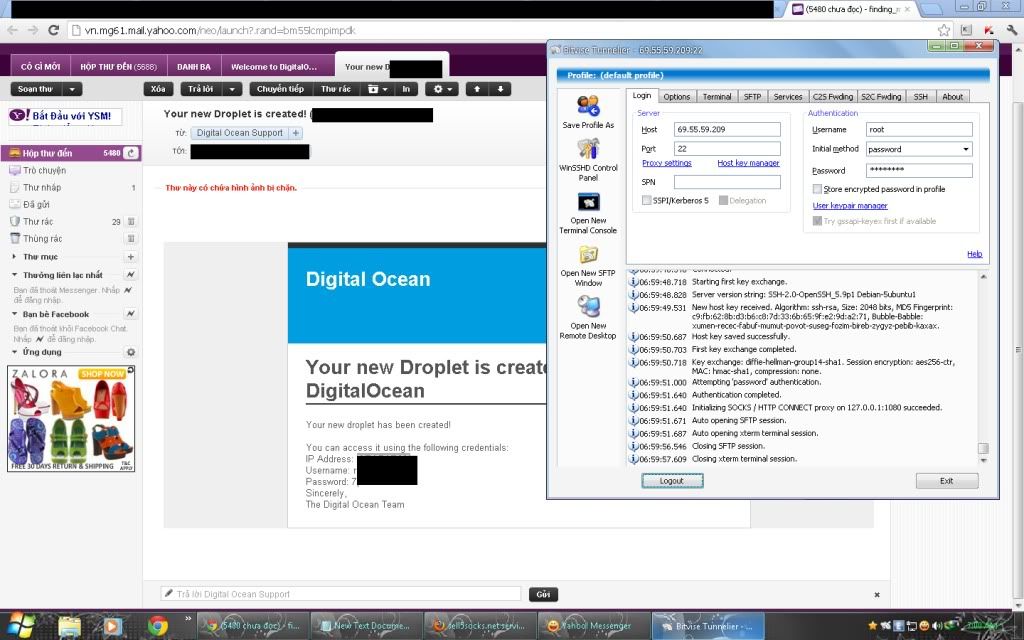The image size is (1024, 640).
Task: Collapse Thường liên lạc nhất section
Action: pos(14,275)
